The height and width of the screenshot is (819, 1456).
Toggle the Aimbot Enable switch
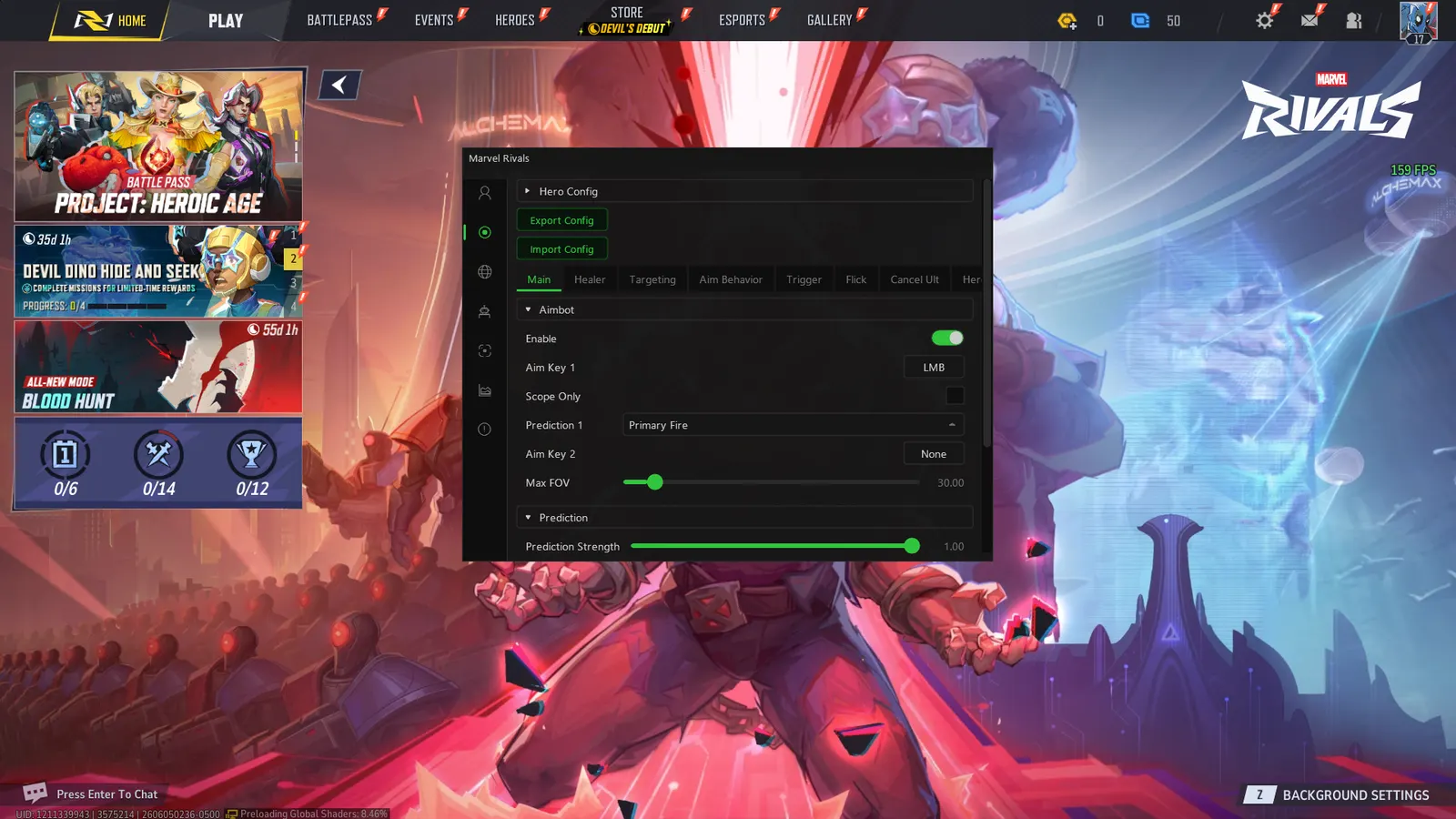[x=946, y=338]
